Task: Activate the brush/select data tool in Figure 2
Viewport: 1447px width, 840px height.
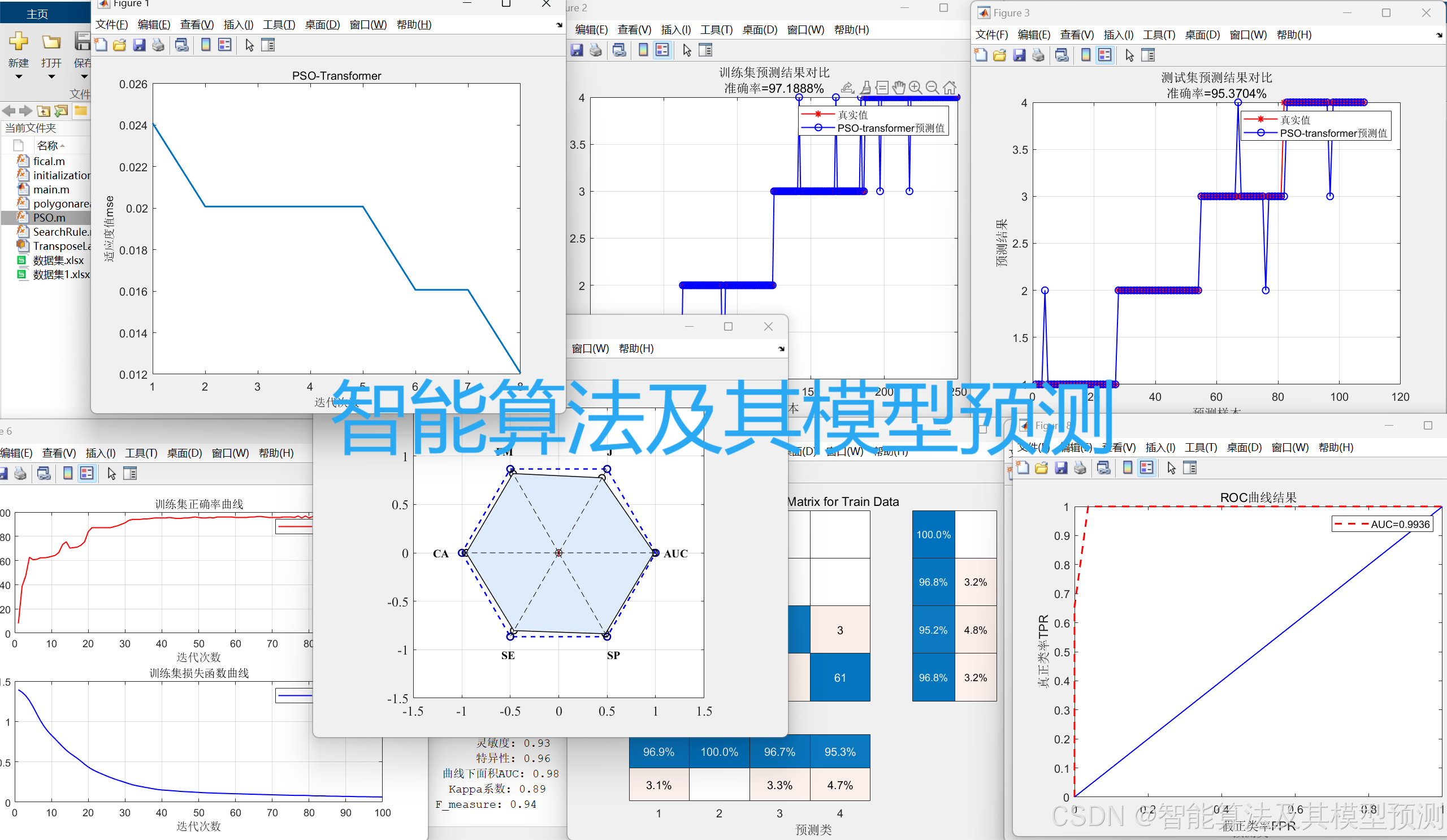Action: (x=866, y=87)
